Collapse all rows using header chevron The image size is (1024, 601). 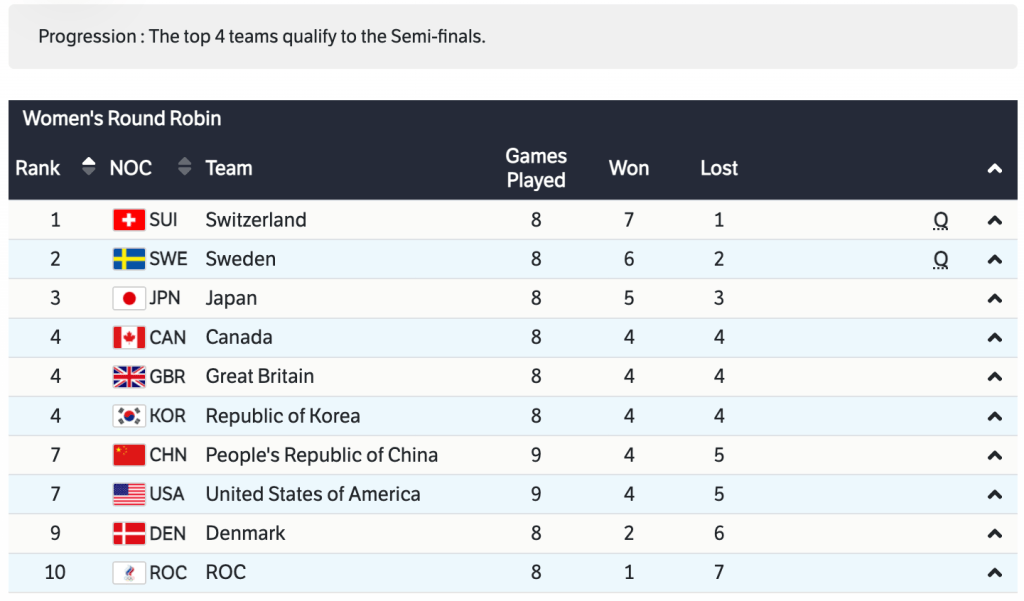pyautogui.click(x=994, y=169)
